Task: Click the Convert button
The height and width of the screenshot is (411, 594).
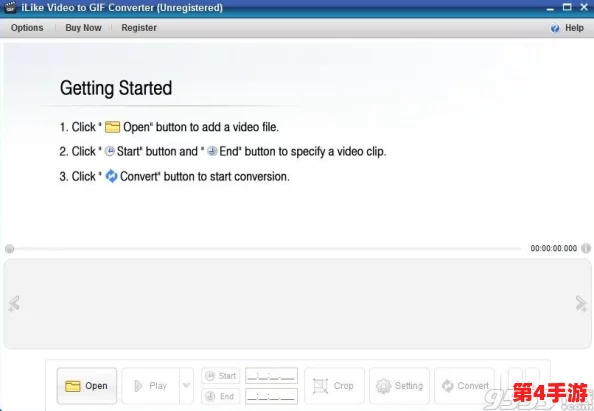Action: pos(464,386)
